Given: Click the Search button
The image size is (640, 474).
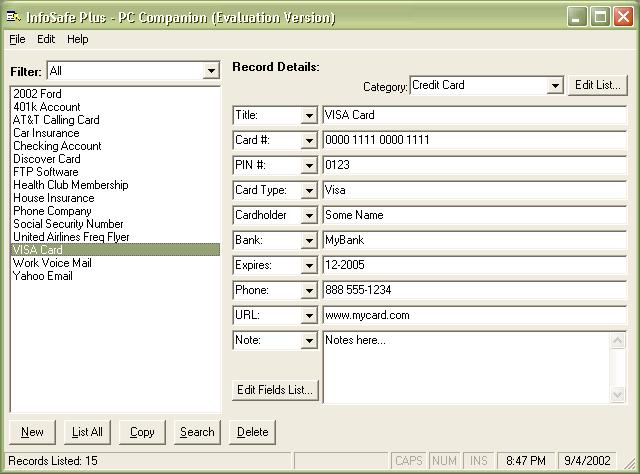Looking at the screenshot, I should pyautogui.click(x=197, y=432).
